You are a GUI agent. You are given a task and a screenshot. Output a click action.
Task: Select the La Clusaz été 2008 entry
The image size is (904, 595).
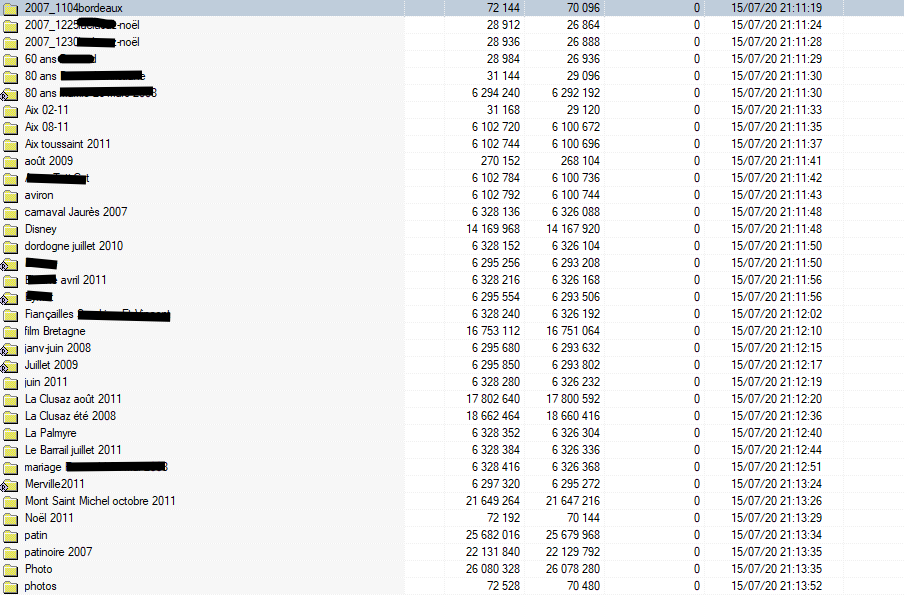tap(70, 416)
